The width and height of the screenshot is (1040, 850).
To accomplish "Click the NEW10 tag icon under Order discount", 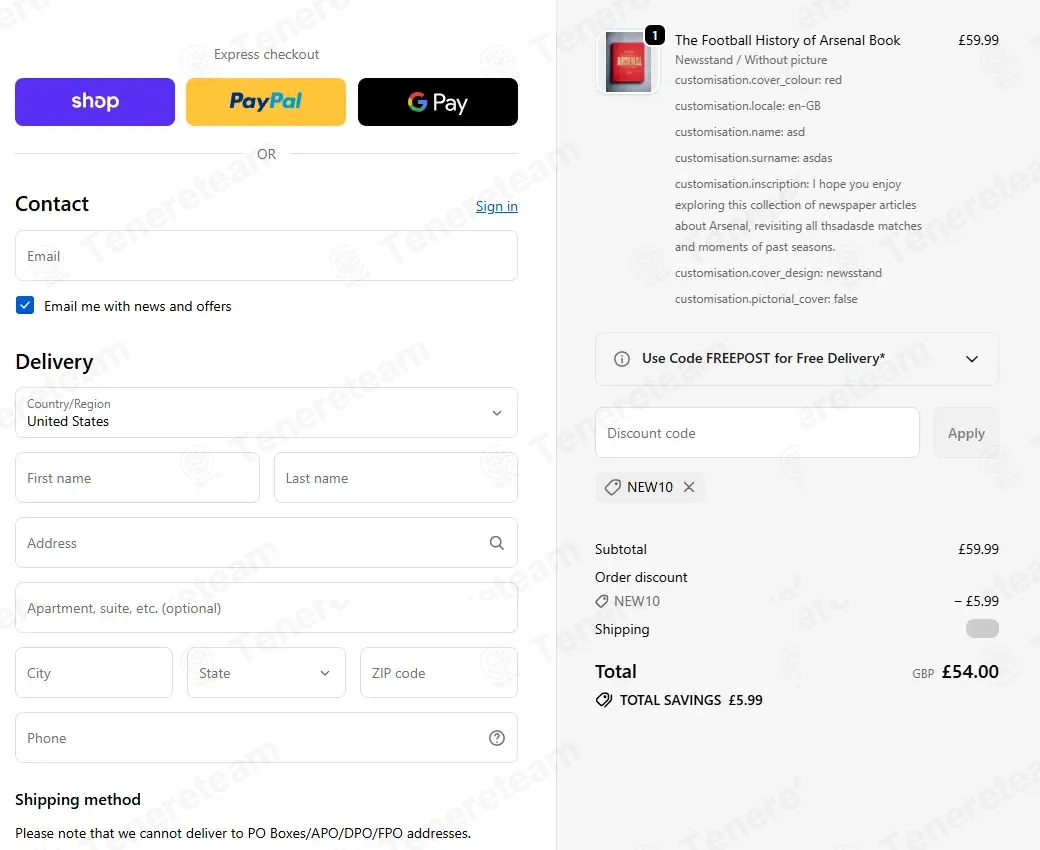I will (602, 601).
